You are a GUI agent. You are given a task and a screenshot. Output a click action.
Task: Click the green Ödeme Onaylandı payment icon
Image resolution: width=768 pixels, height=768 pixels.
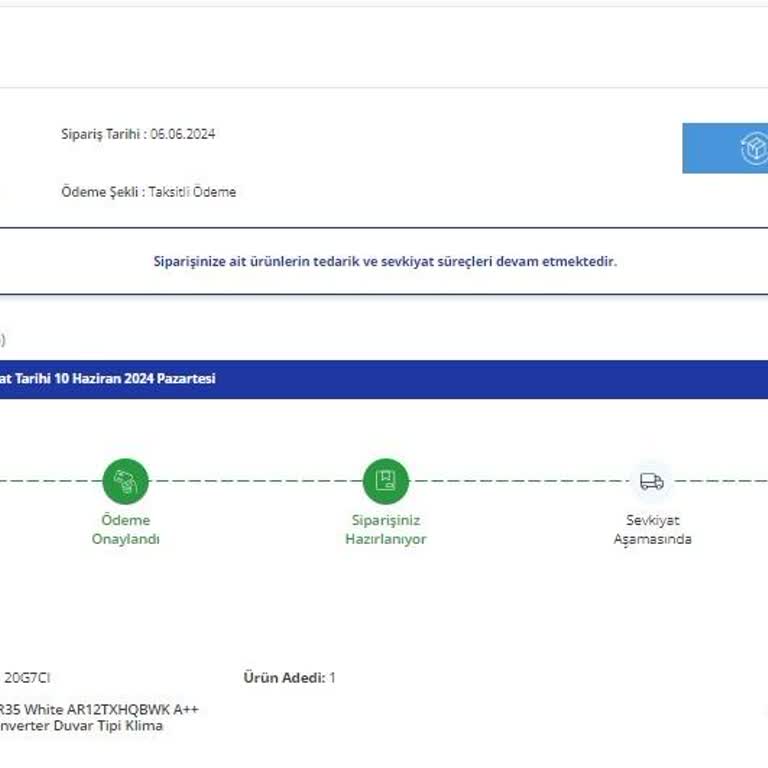pos(125,481)
